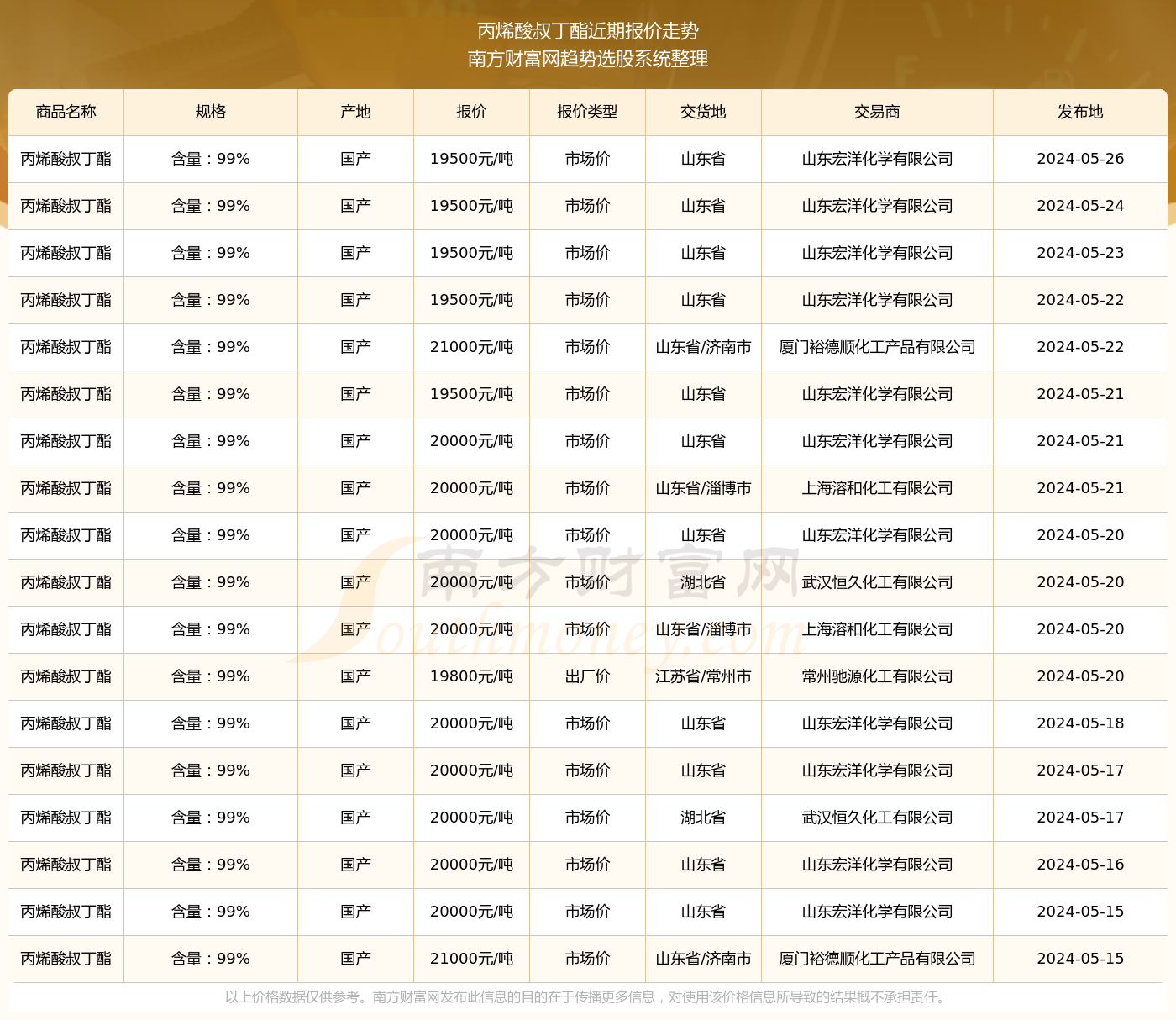Click the date cell "2024-05-16"
1176x1020 pixels.
1080,865
